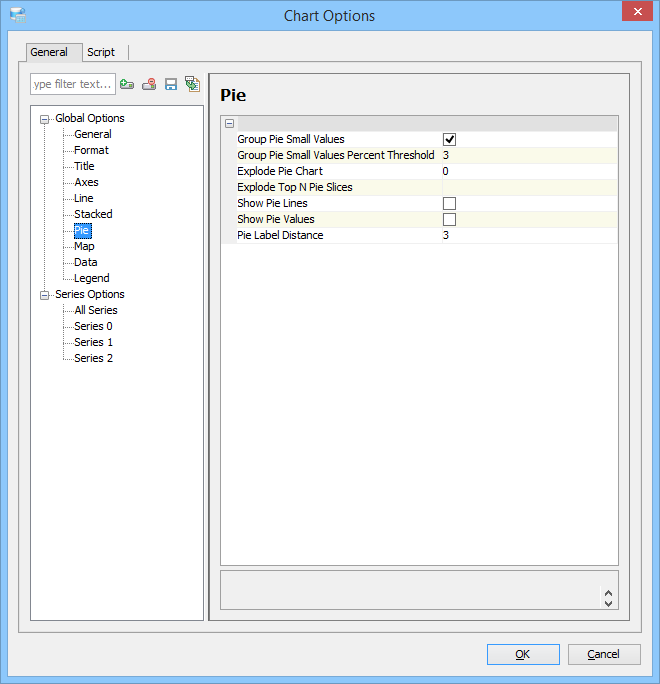Select Series 2 in the tree
Screen dimensions: 660x684
[x=93, y=358]
